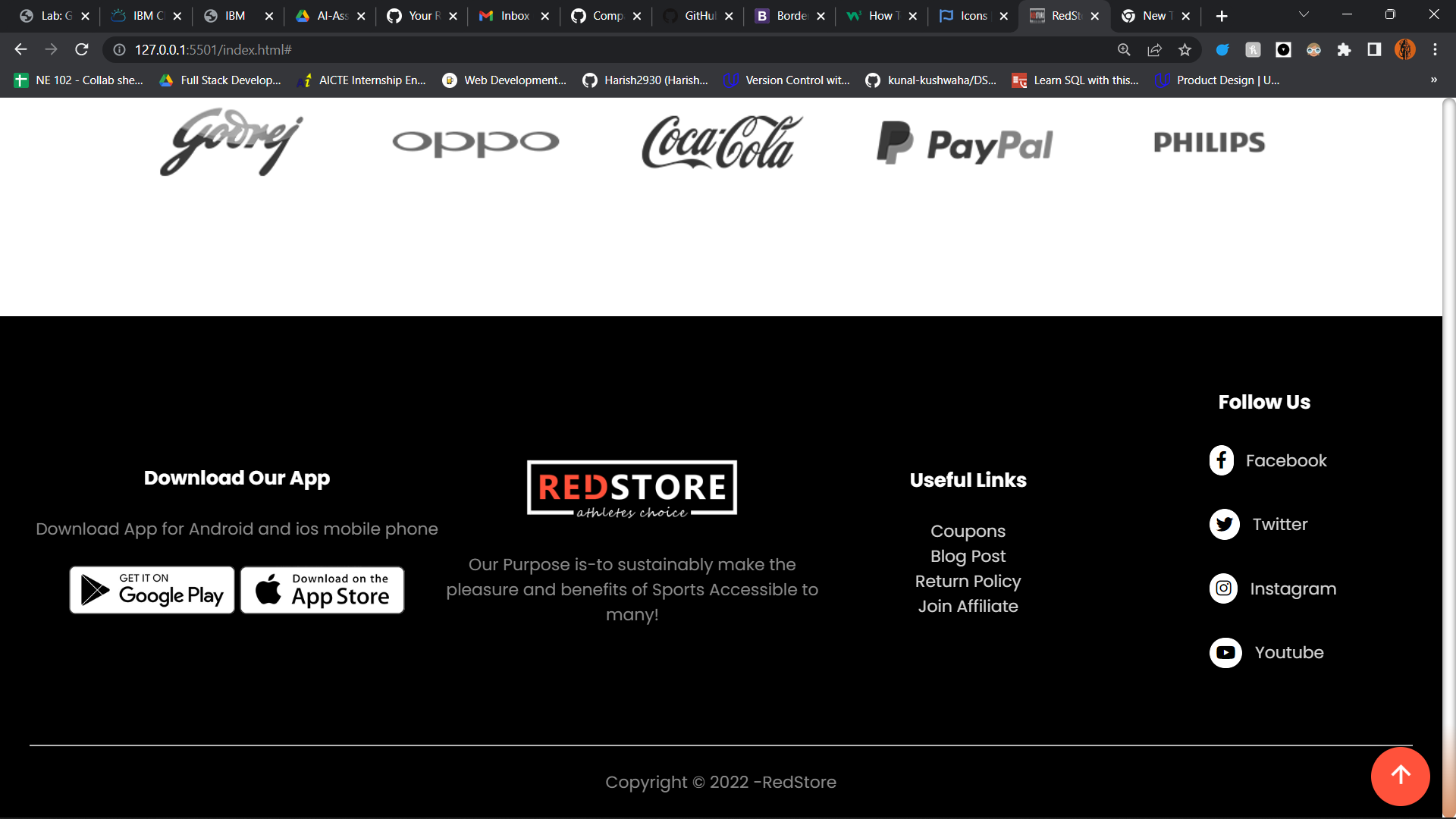The image size is (1456, 819).
Task: Toggle the browser side panel icon
Action: [1374, 50]
